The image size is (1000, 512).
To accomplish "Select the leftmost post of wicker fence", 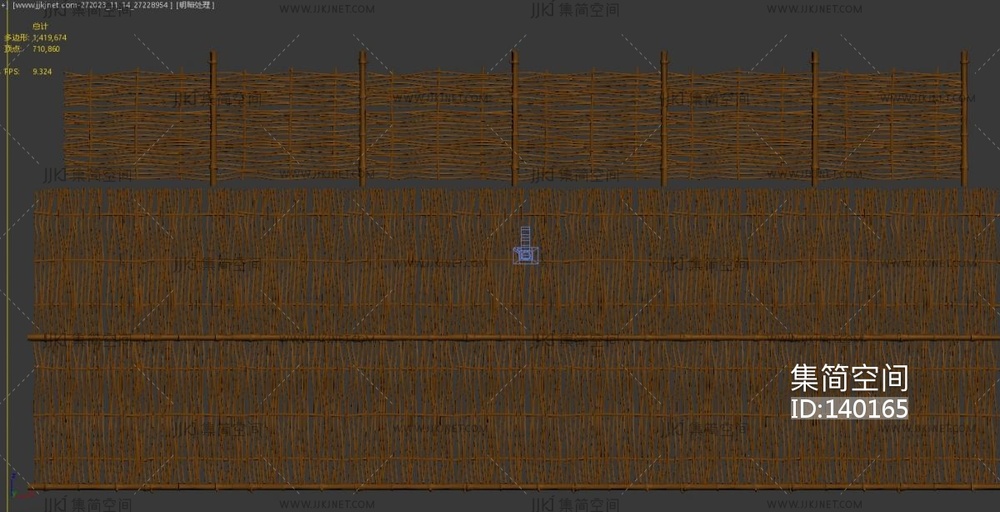I will (212, 120).
